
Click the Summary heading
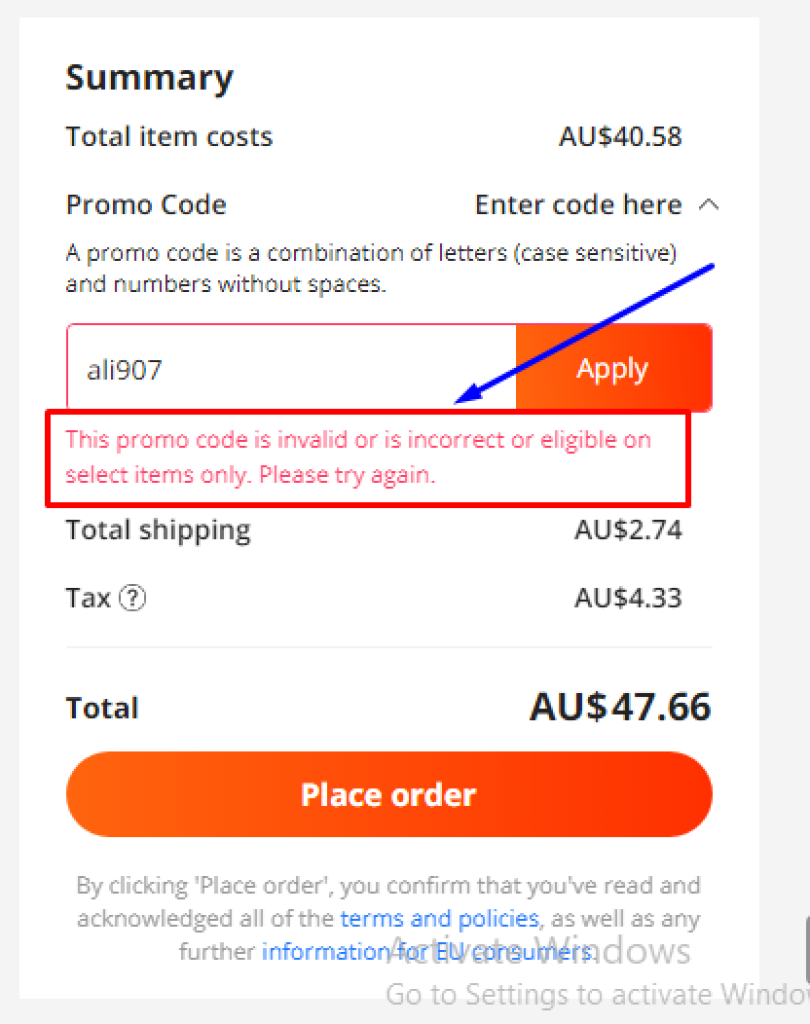coord(149,77)
